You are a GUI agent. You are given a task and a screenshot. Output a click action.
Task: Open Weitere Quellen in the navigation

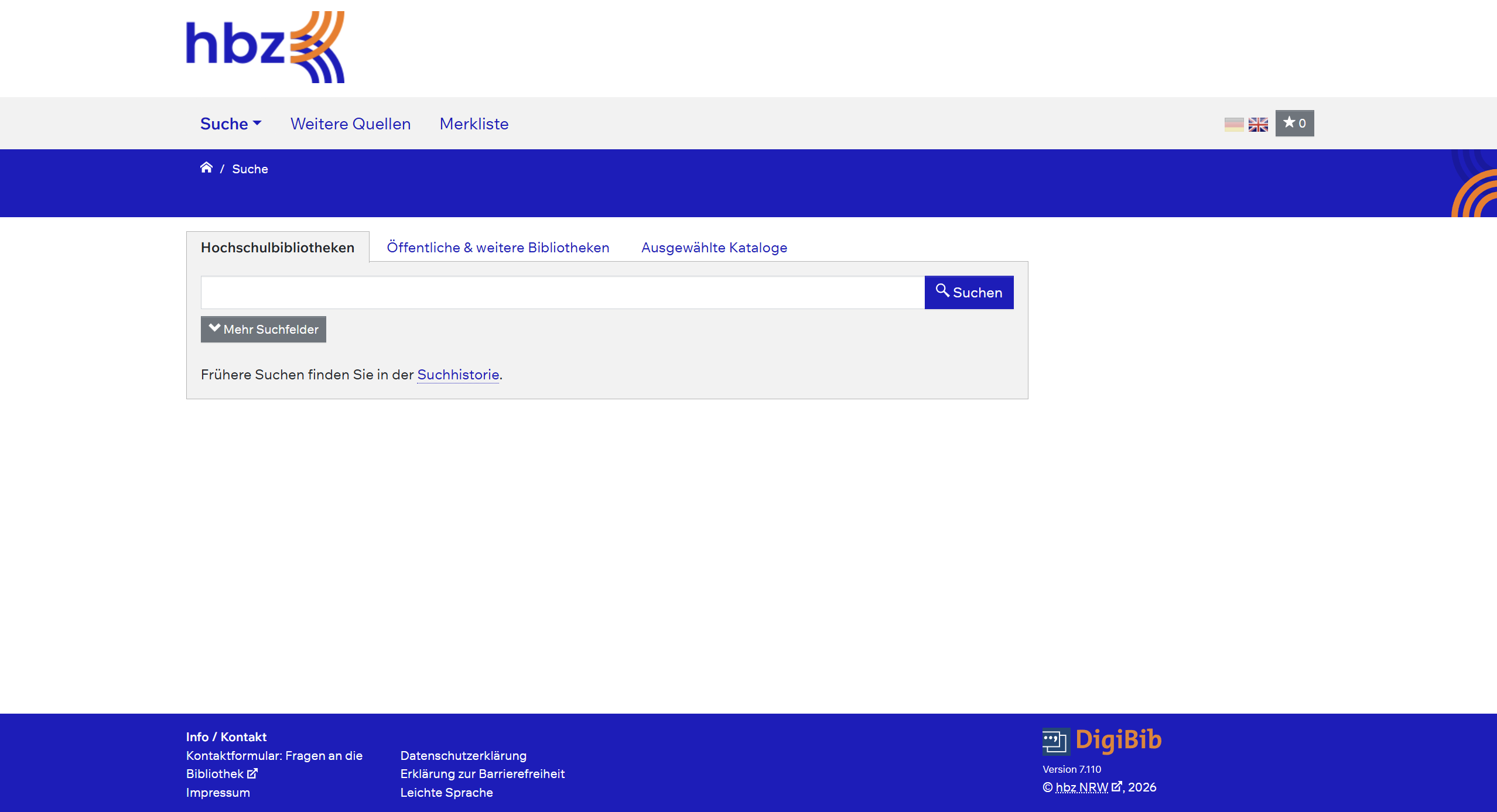point(350,124)
